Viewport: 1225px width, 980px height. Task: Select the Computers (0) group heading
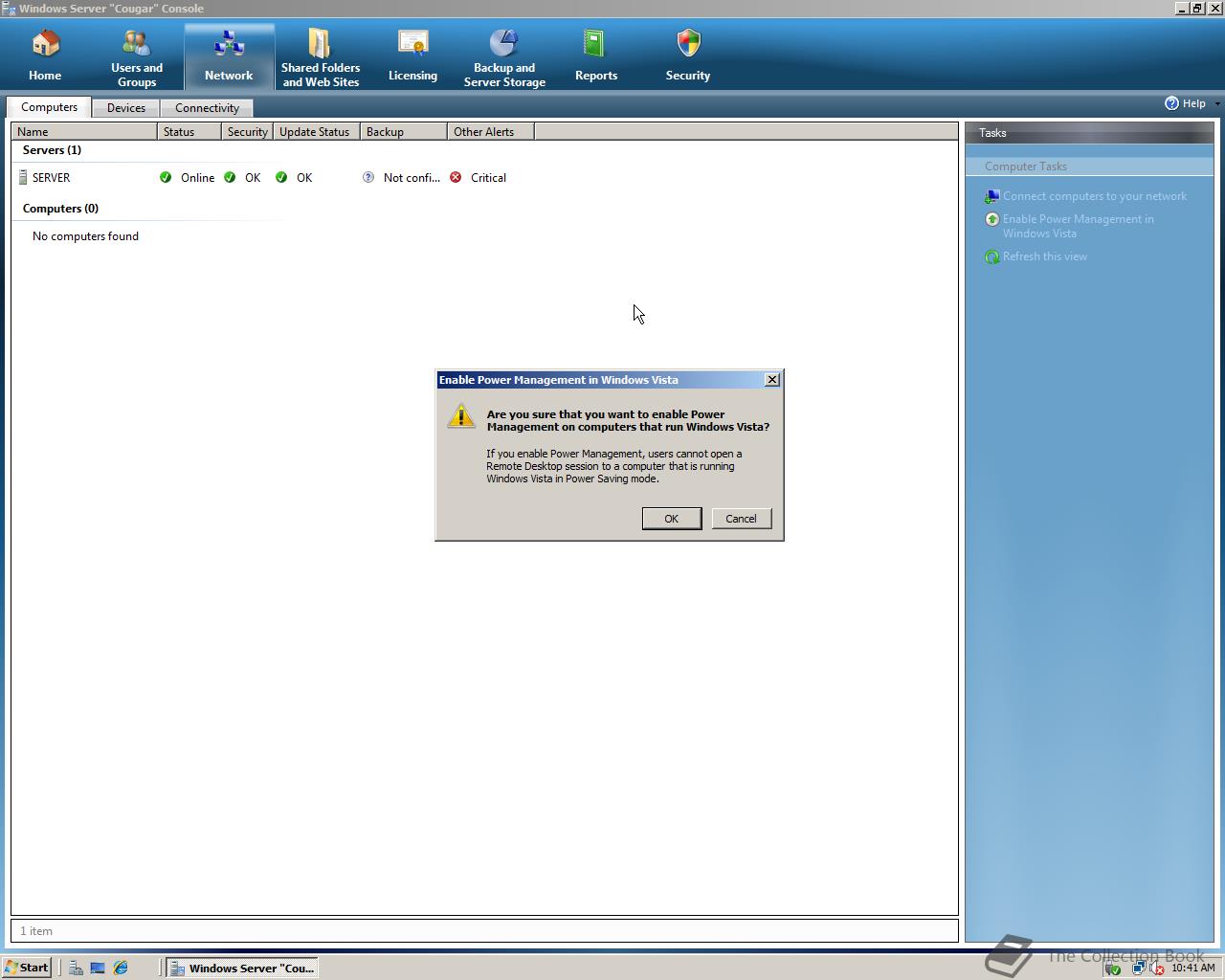60,209
